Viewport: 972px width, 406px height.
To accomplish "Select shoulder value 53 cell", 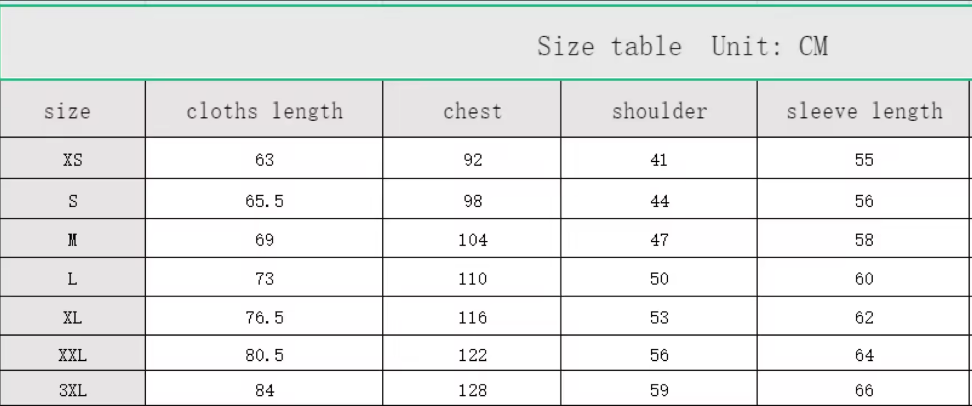I will [x=659, y=318].
